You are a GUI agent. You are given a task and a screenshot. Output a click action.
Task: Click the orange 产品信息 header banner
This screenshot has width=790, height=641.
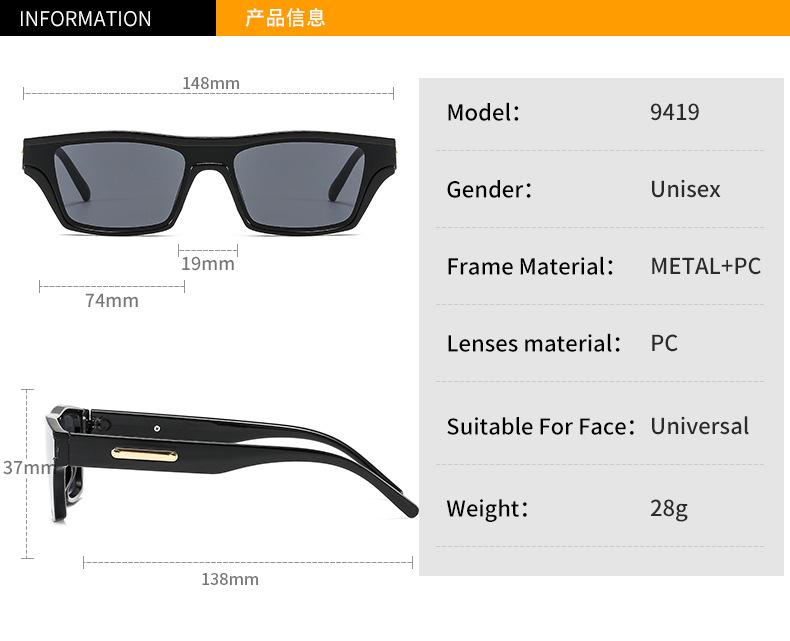coord(503,18)
